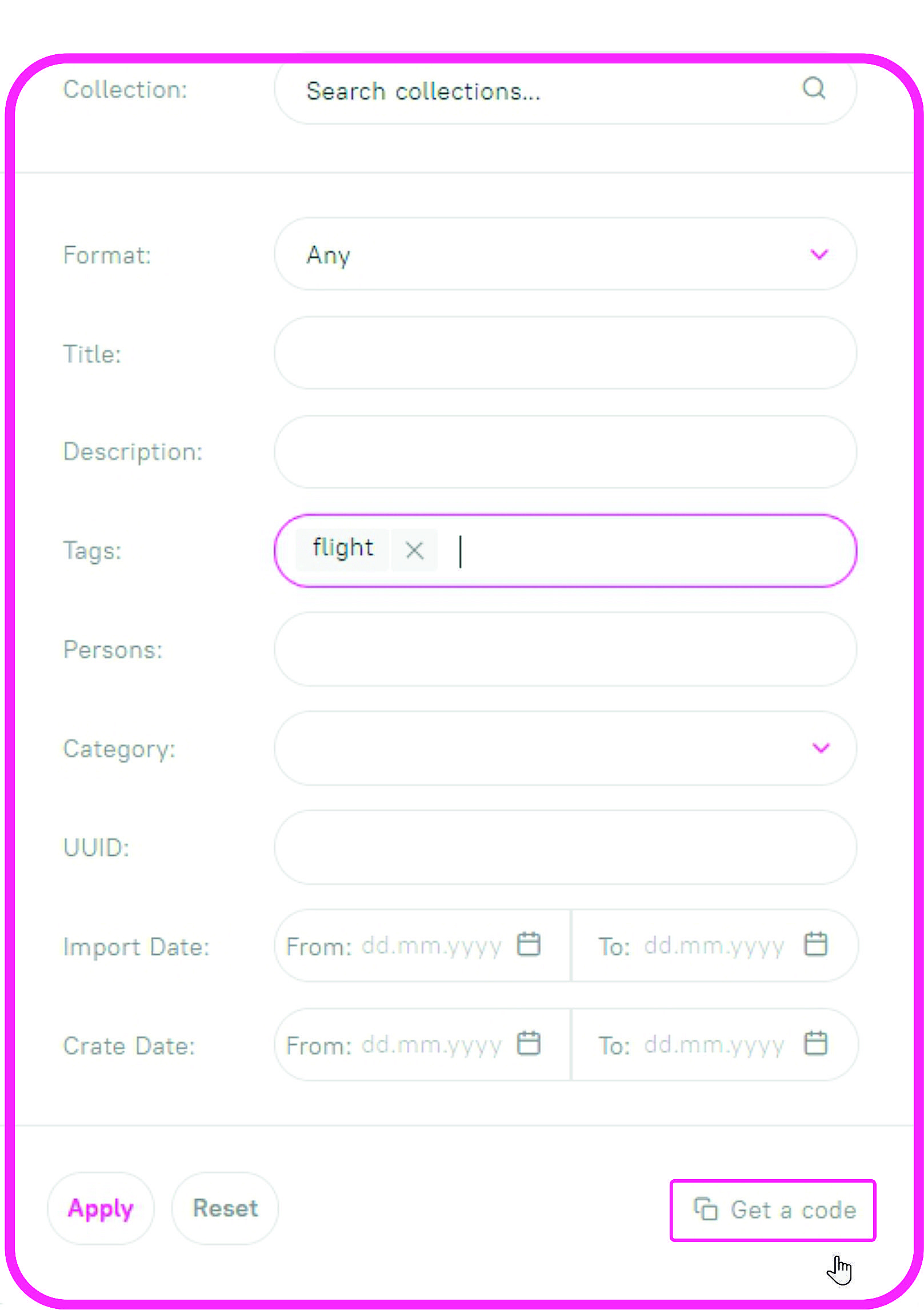Image resolution: width=924 pixels, height=1310 pixels.
Task: Click into the Description field
Action: [x=565, y=452]
